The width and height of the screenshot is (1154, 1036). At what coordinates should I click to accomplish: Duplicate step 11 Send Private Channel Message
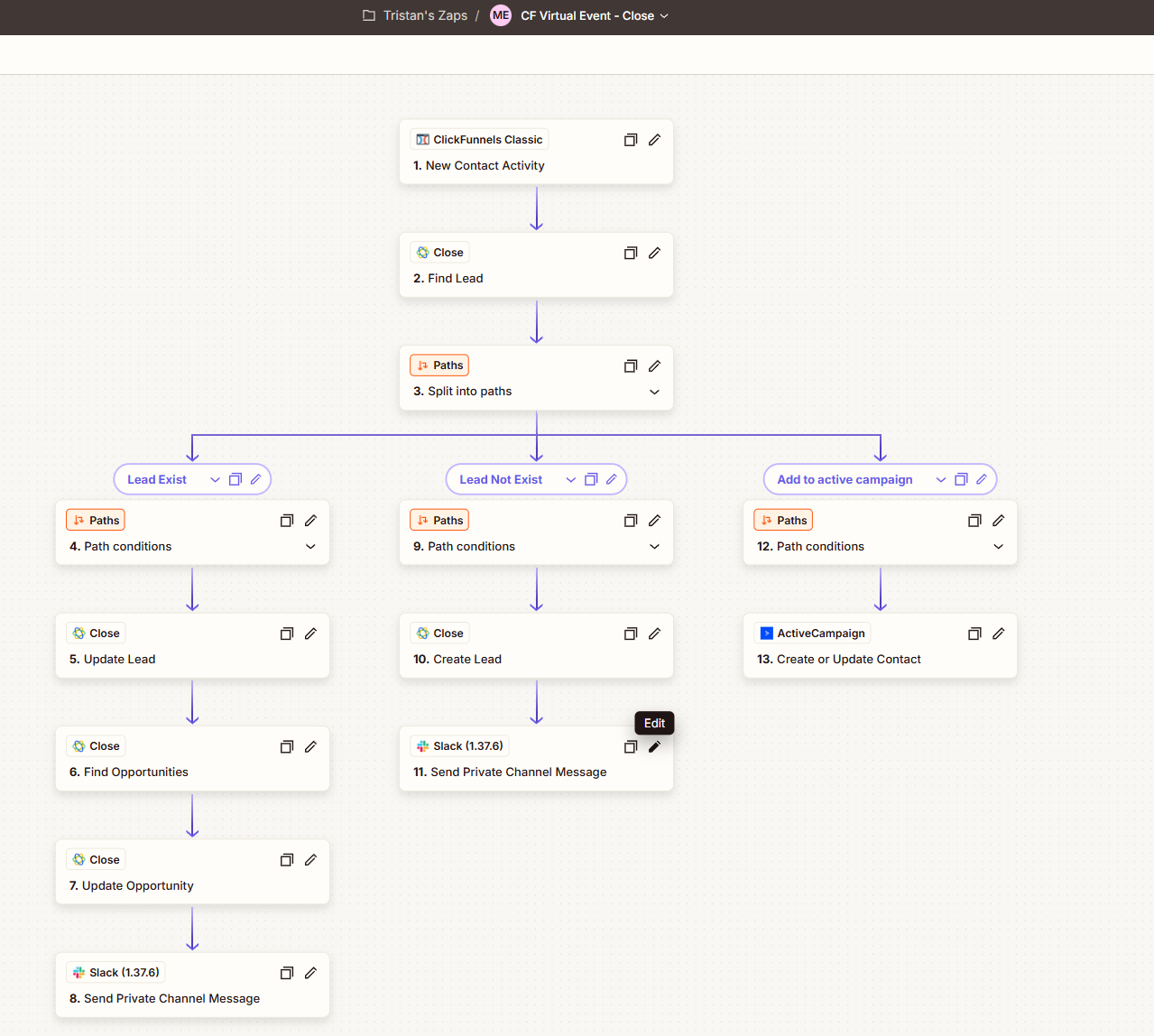(x=631, y=746)
